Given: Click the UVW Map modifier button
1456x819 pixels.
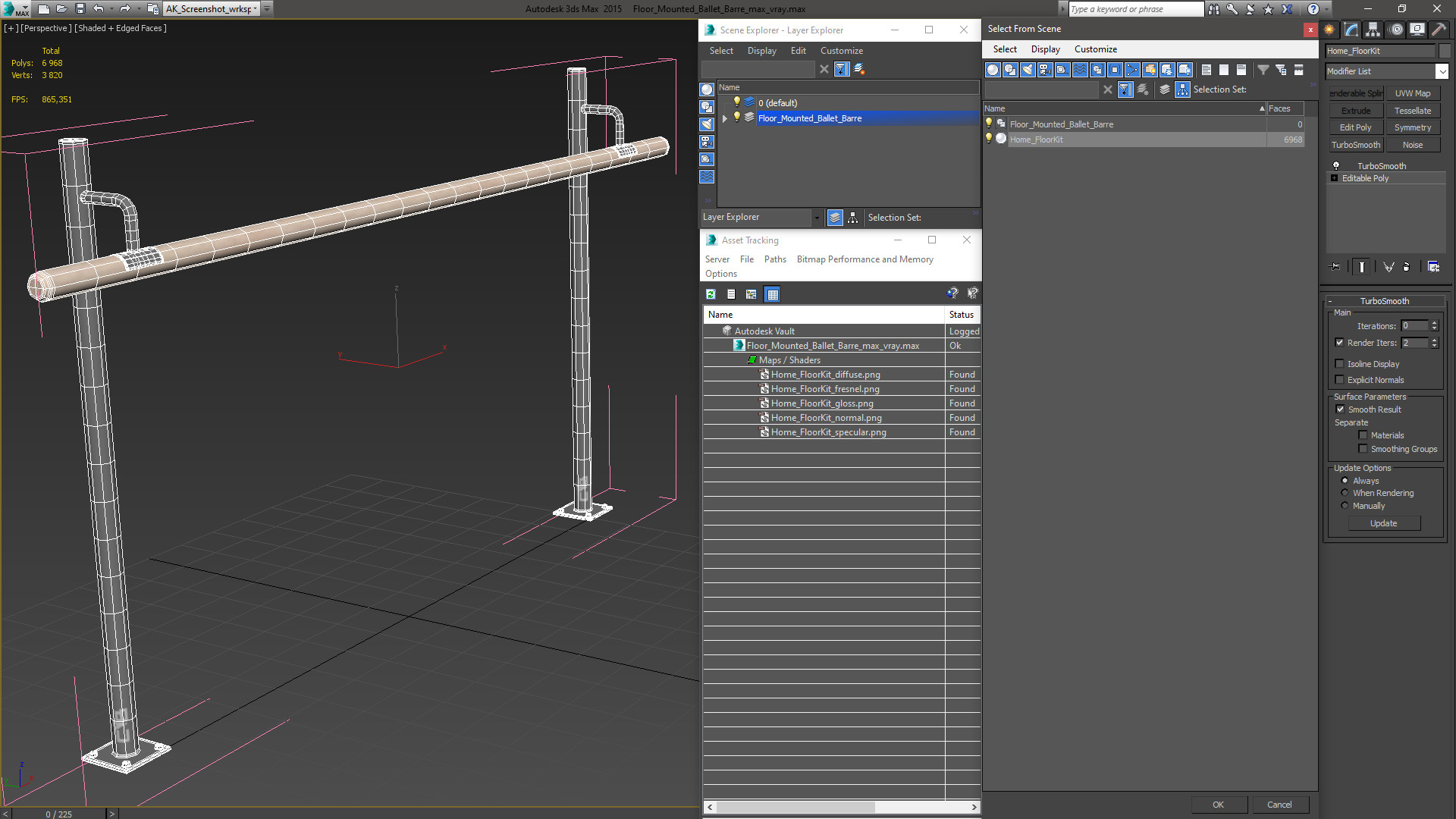Looking at the screenshot, I should [x=1412, y=93].
